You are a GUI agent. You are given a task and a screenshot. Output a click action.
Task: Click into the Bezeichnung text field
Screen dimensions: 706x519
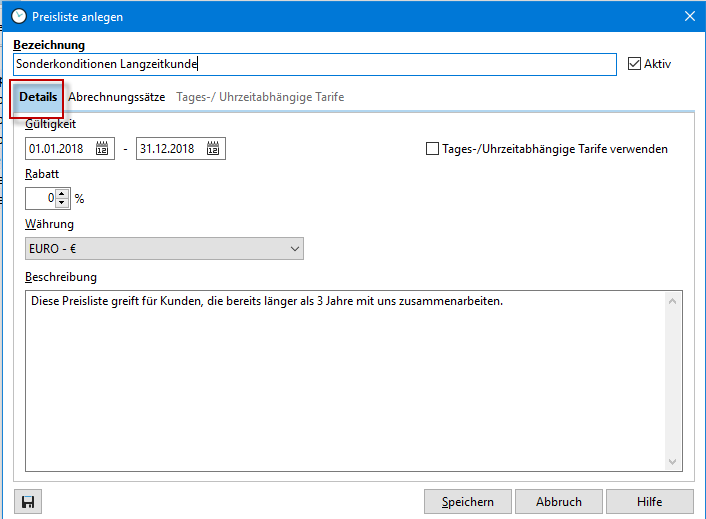click(315, 64)
